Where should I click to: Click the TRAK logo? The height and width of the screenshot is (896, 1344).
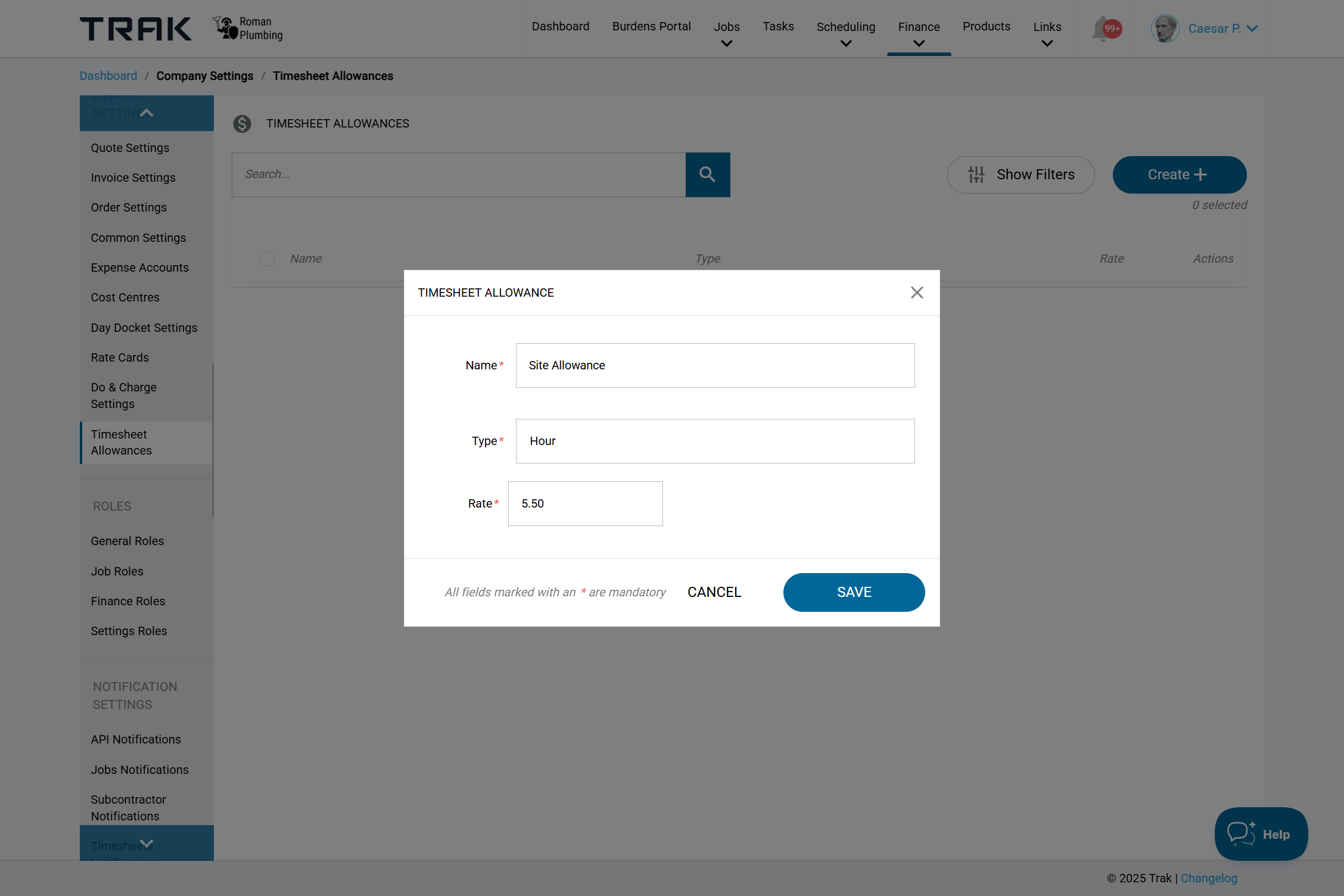pos(136,29)
